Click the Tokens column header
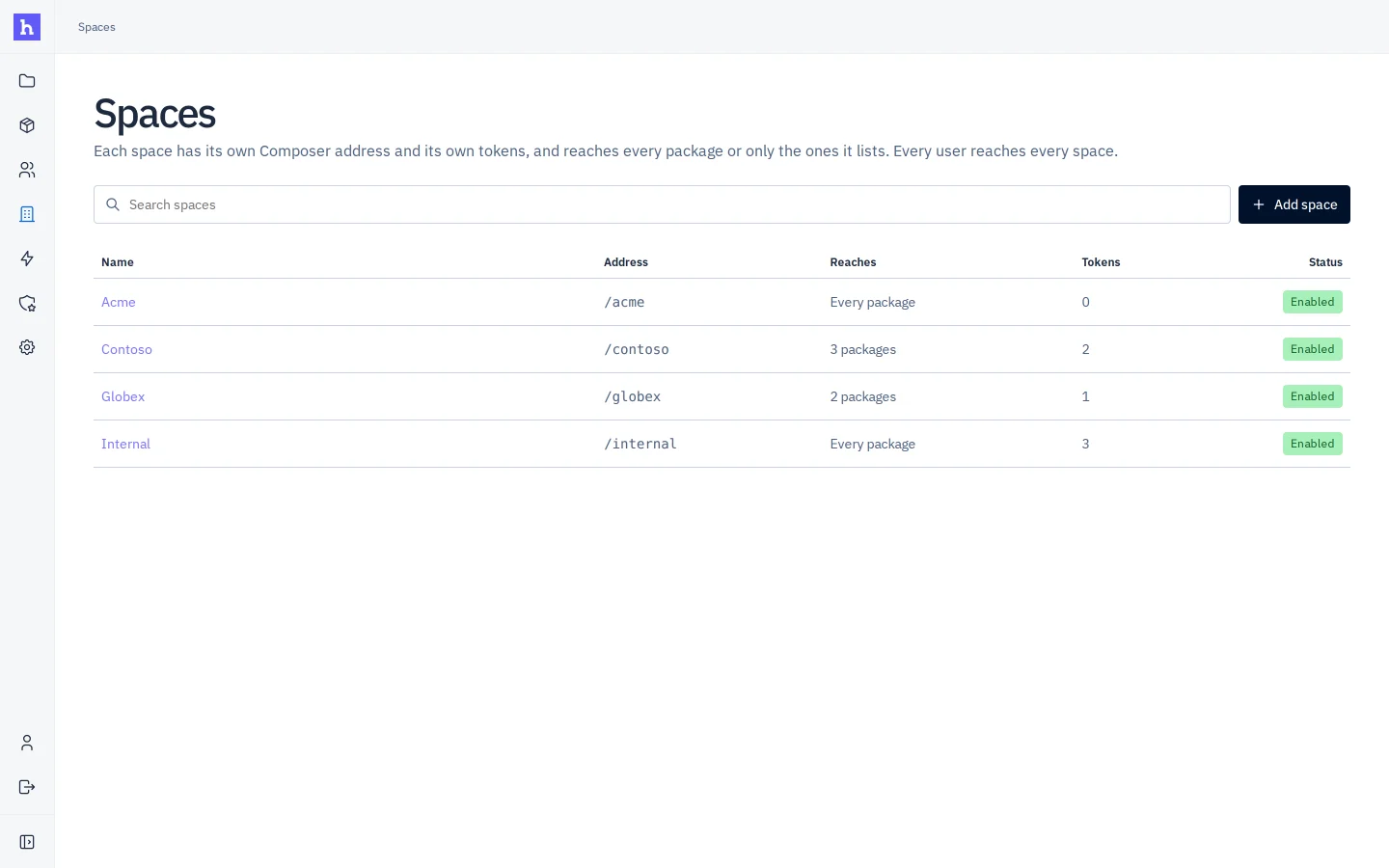The image size is (1389, 868). (1101, 262)
